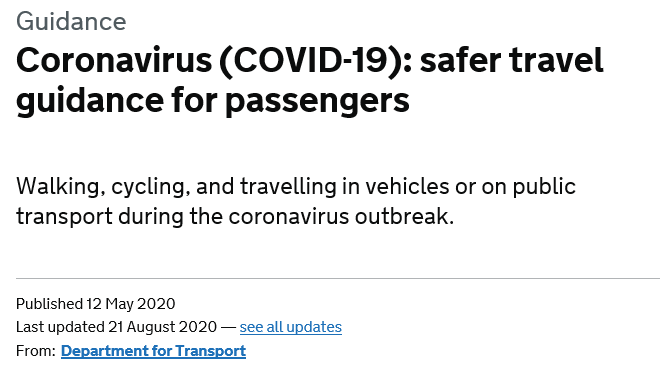Screen dimensions: 660x376
Task: Open the 'see all updates' link
Action: tap(290, 327)
